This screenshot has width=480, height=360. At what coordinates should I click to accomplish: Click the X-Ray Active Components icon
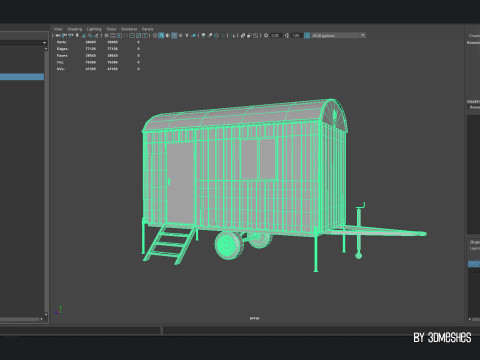coord(249,35)
